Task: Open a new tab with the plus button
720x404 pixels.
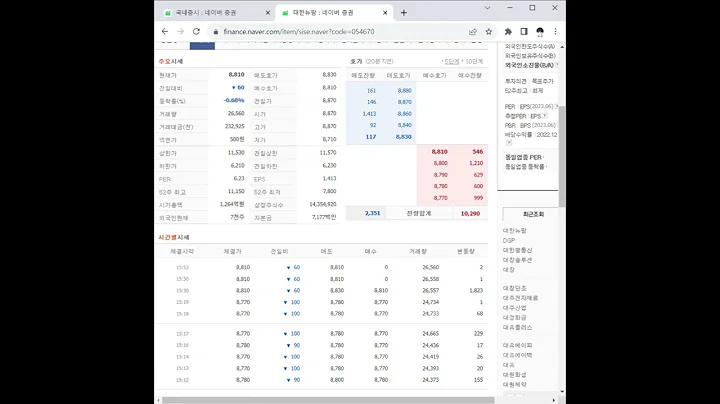Action: pyautogui.click(x=404, y=13)
